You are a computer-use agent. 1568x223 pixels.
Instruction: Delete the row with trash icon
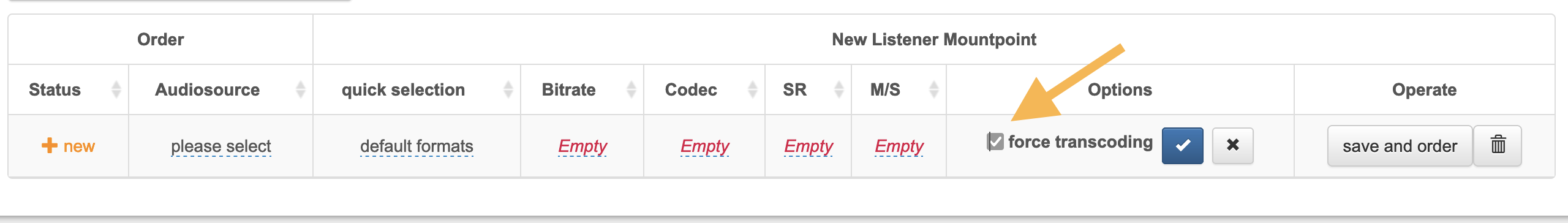[1498, 146]
